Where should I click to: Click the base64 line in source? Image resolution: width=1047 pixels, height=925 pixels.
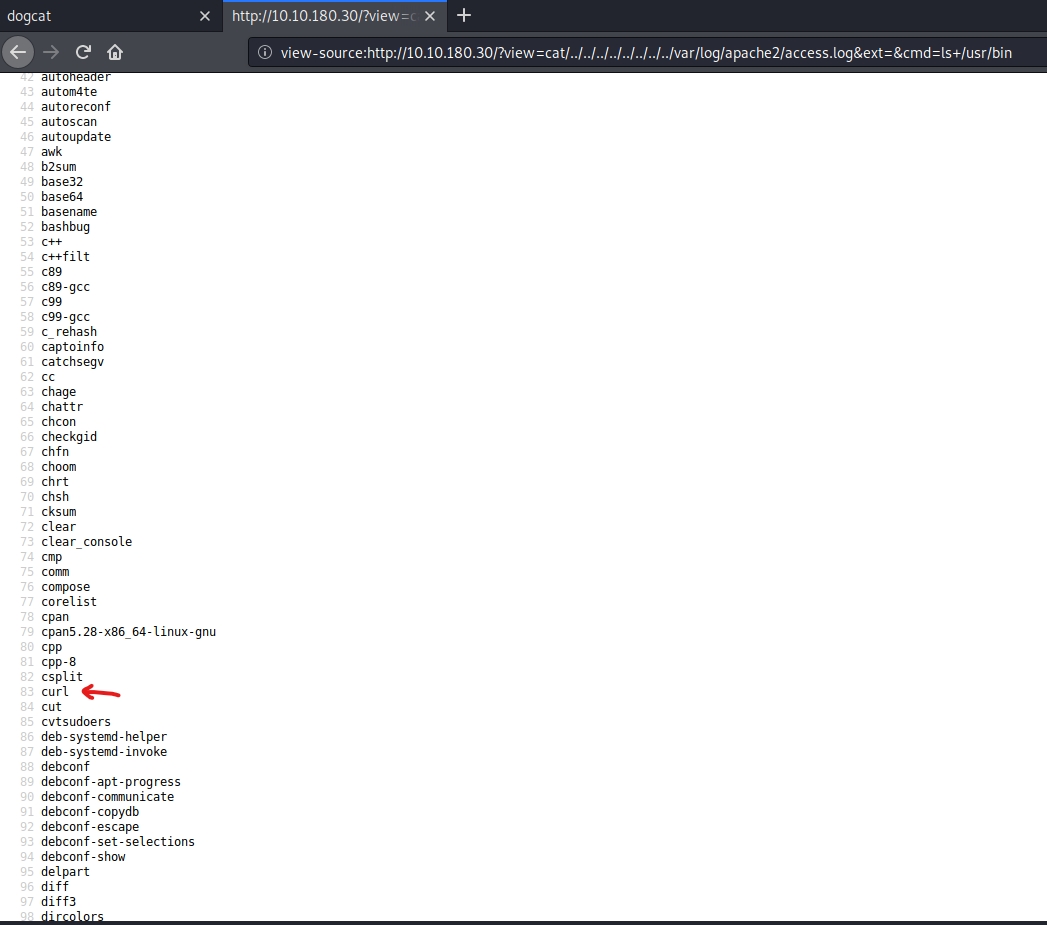[x=62, y=197]
